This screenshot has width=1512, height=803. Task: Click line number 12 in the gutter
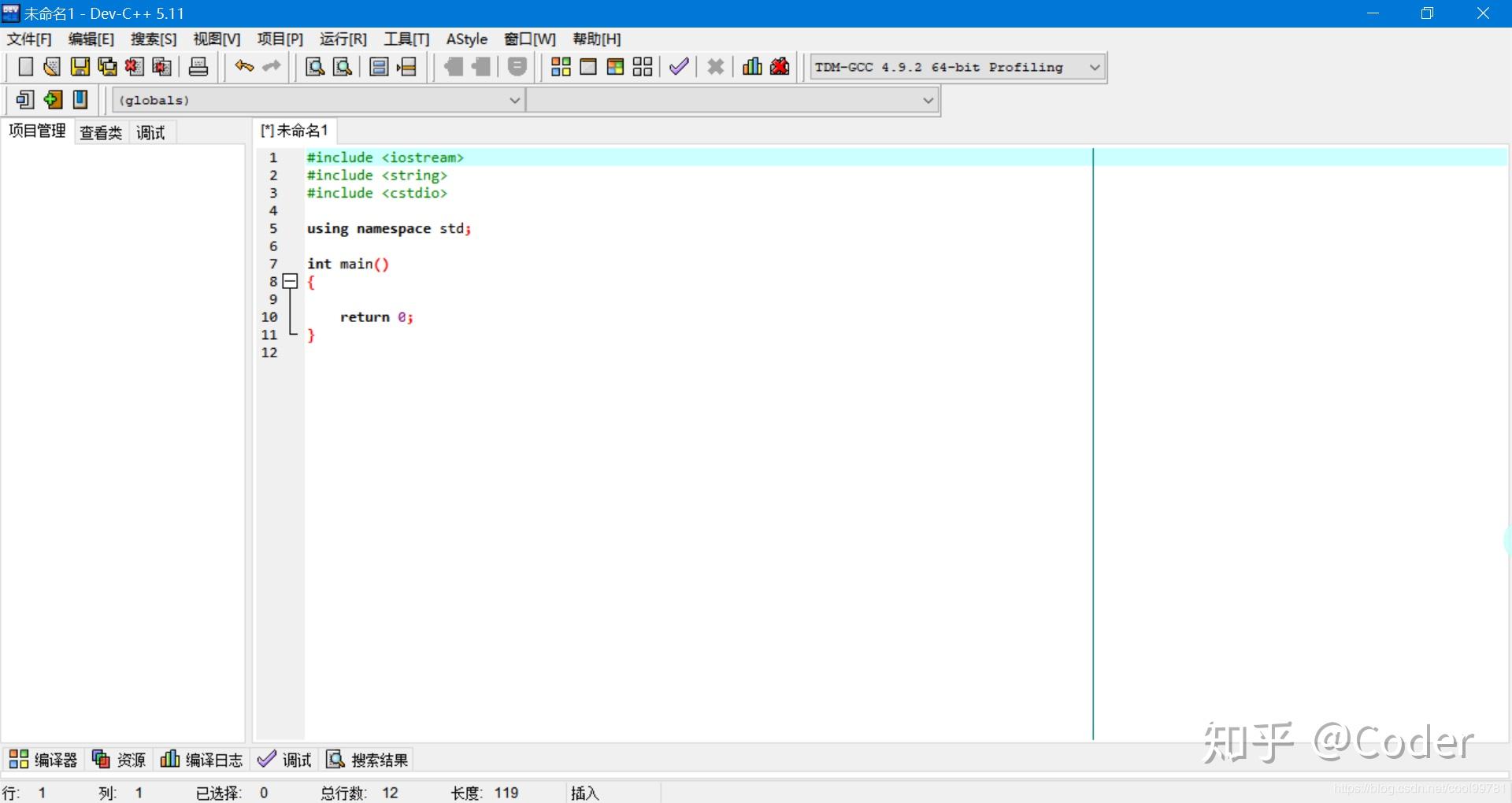pos(269,353)
